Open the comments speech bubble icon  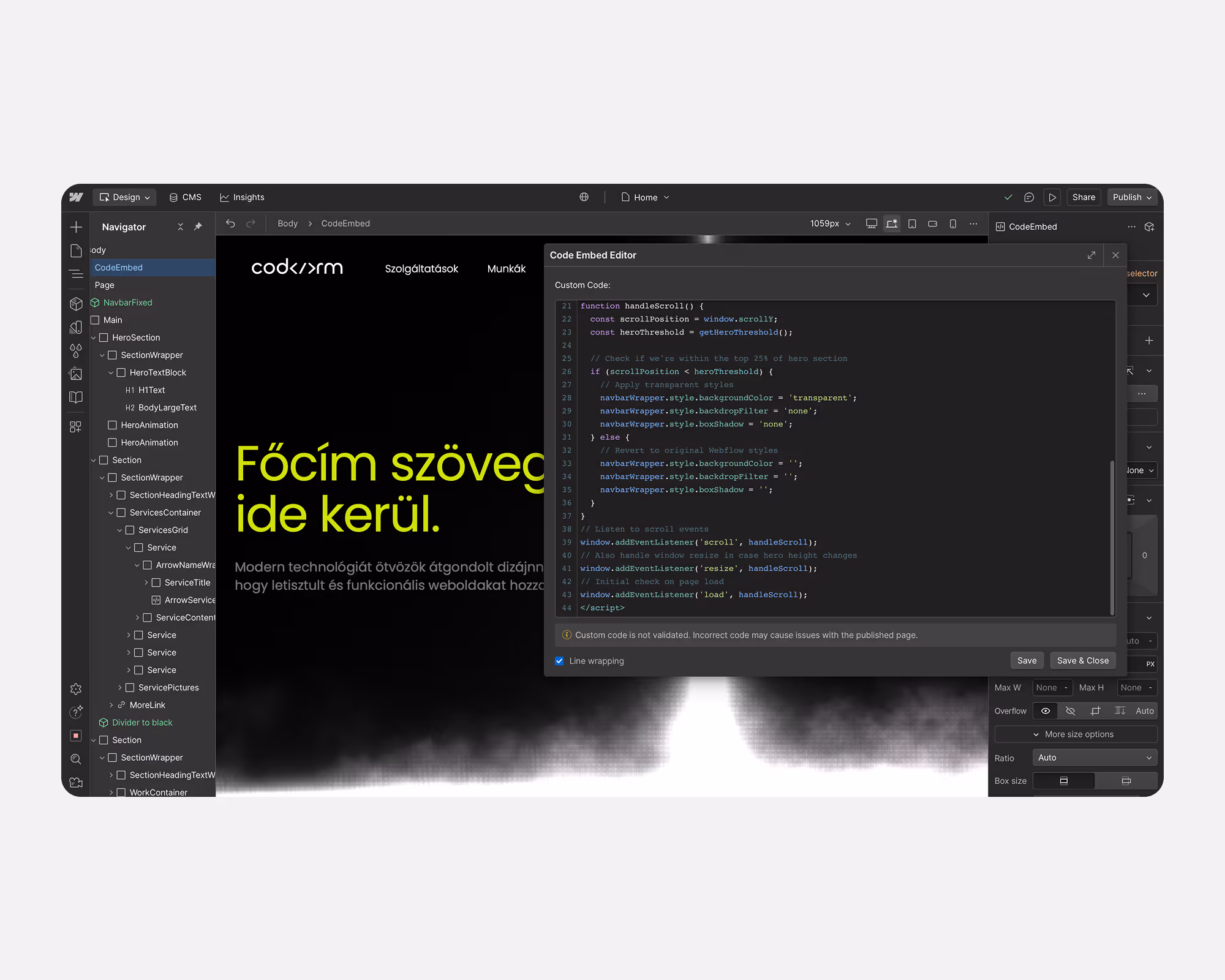[x=1029, y=197]
